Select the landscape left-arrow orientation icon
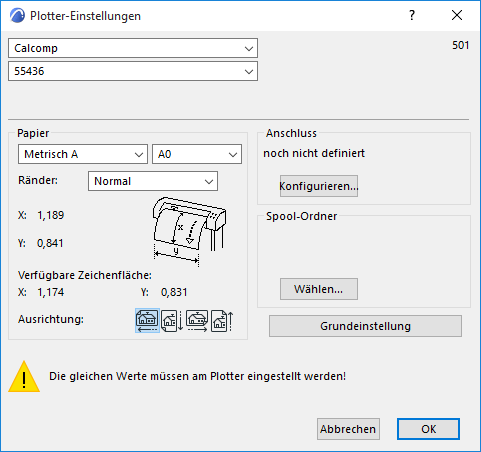The height and width of the screenshot is (452, 481). coord(147,320)
